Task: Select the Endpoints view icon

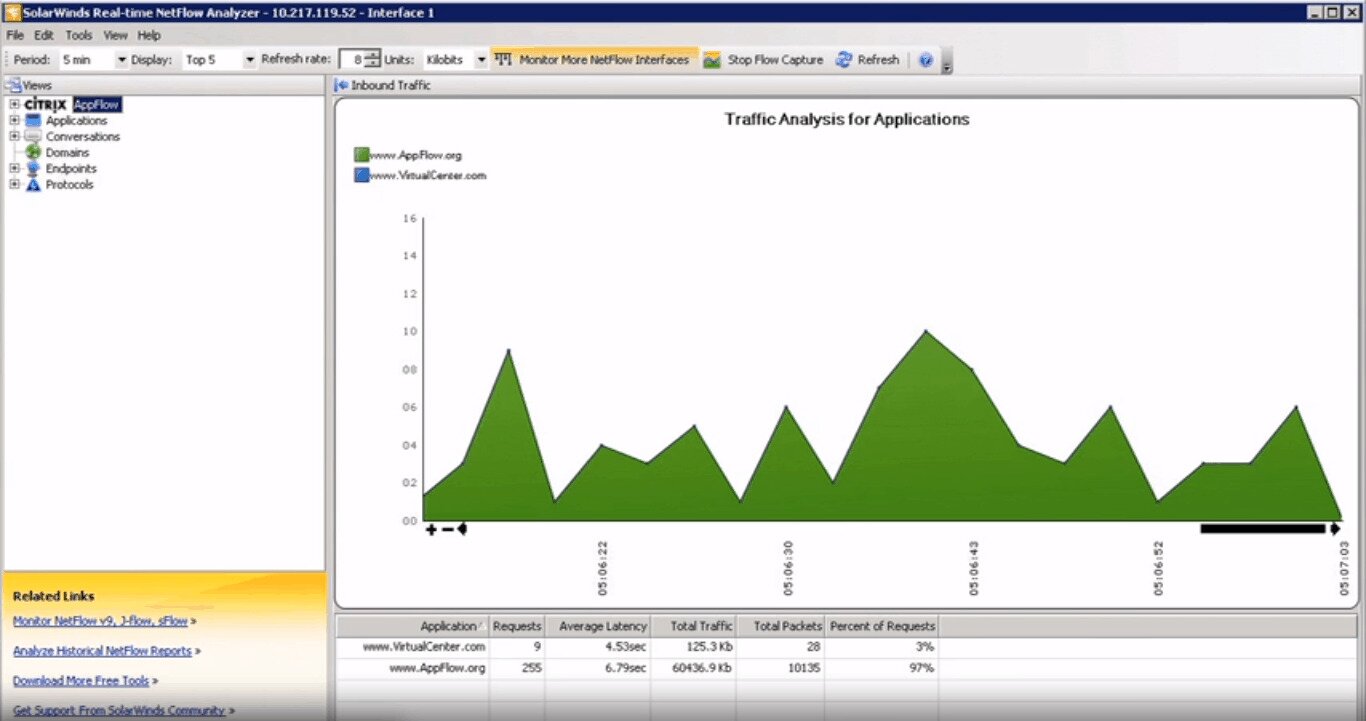Action: (x=33, y=168)
